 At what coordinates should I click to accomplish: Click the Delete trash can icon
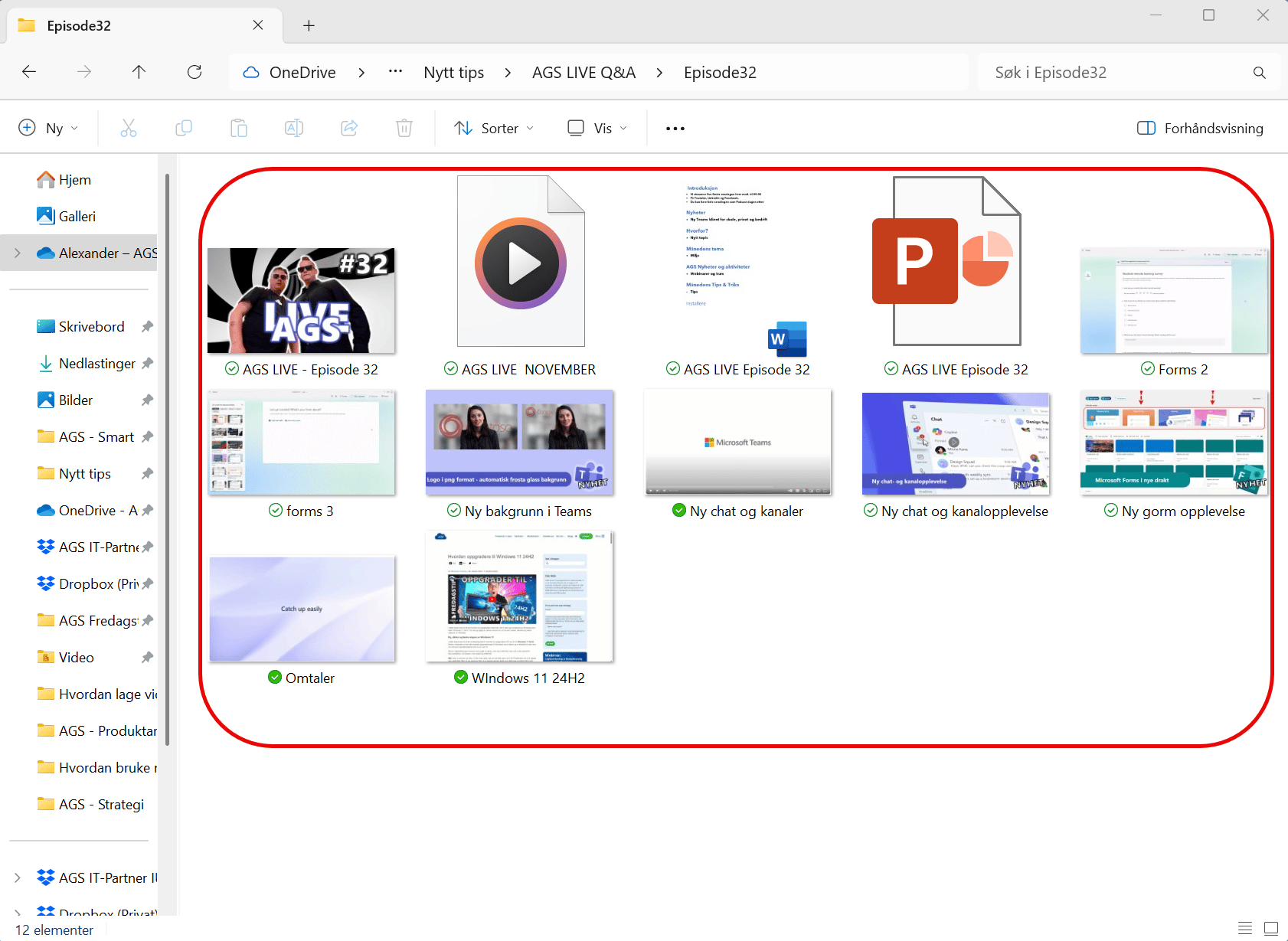coord(404,128)
